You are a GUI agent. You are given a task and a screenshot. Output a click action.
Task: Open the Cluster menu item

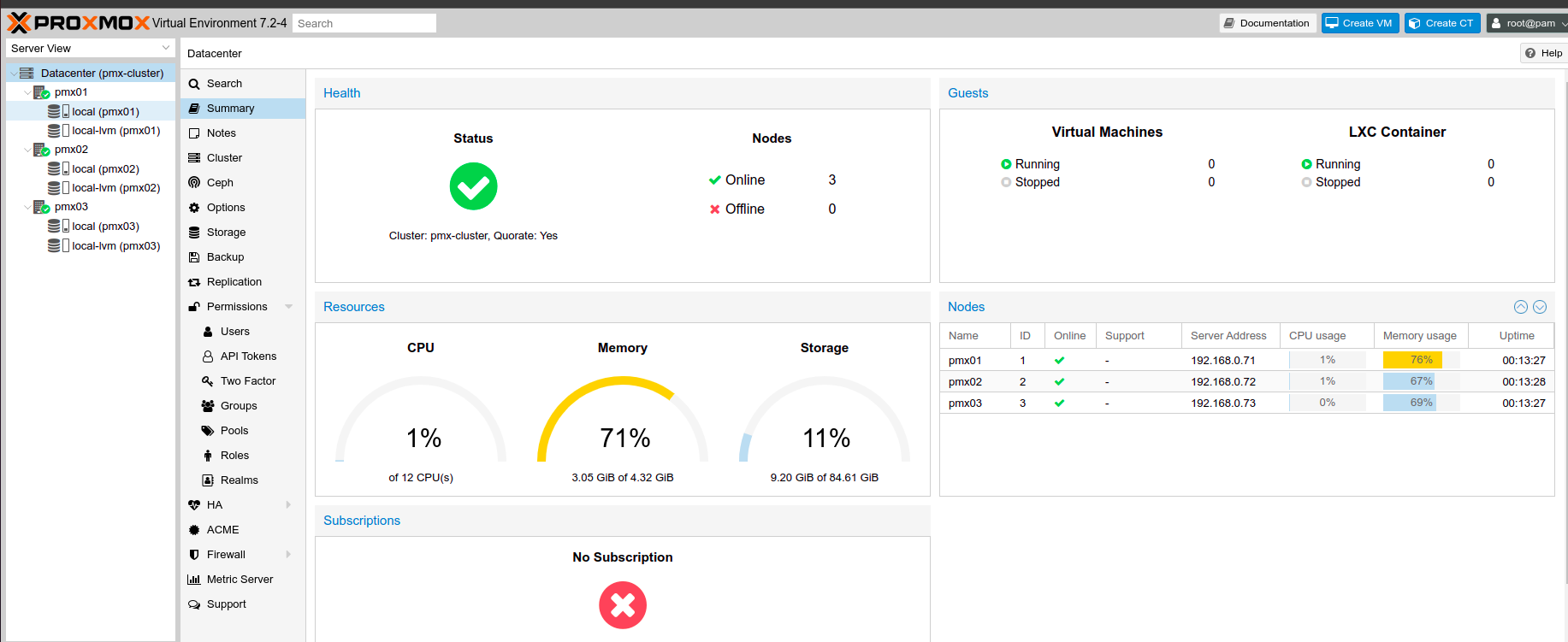click(243, 158)
